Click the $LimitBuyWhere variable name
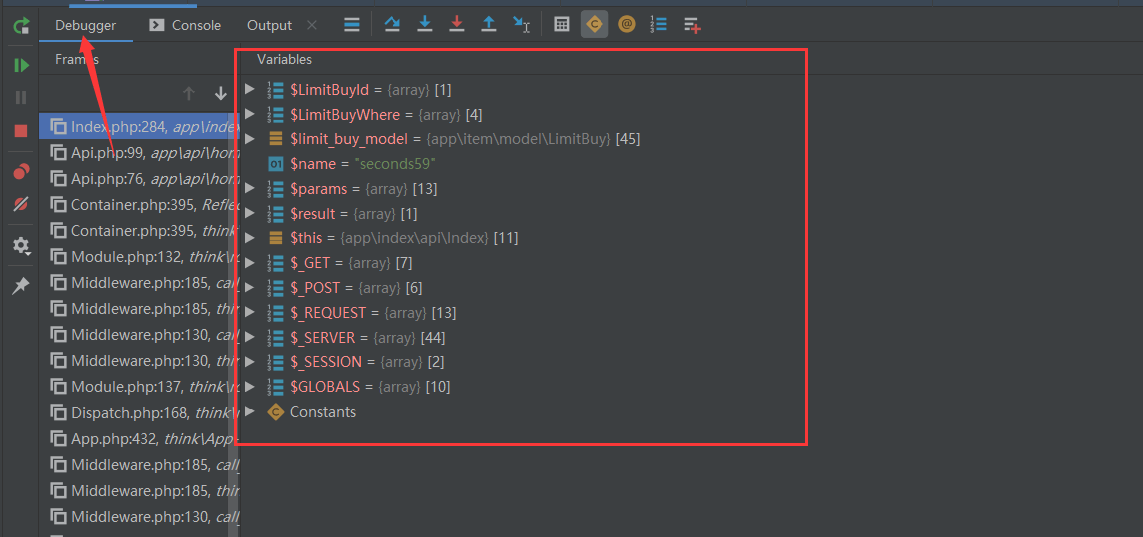Screen dimensions: 1143x537 (345, 114)
